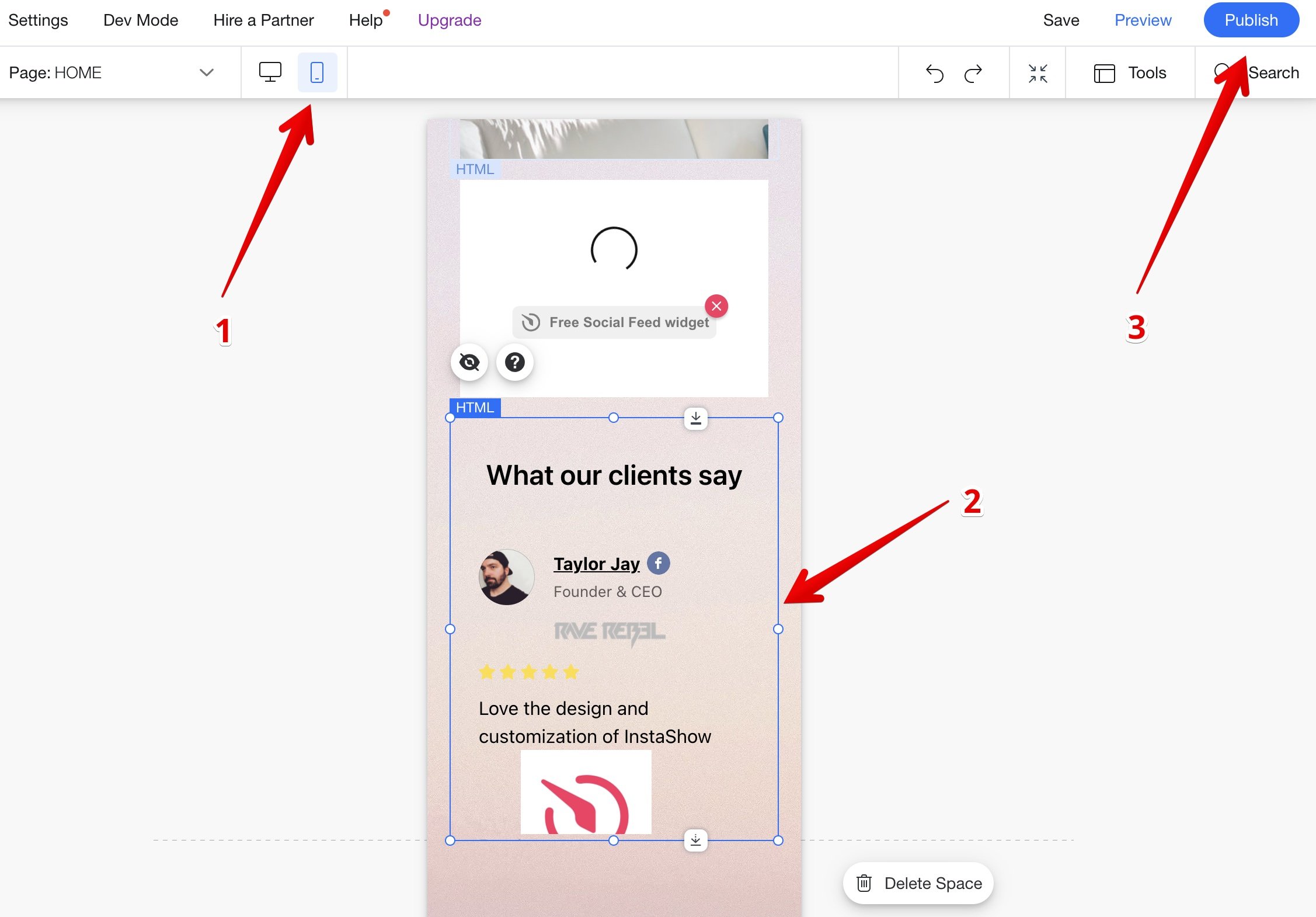Click the loading spinner in HTML widget
This screenshot has height=917, width=1316.
coord(614,250)
